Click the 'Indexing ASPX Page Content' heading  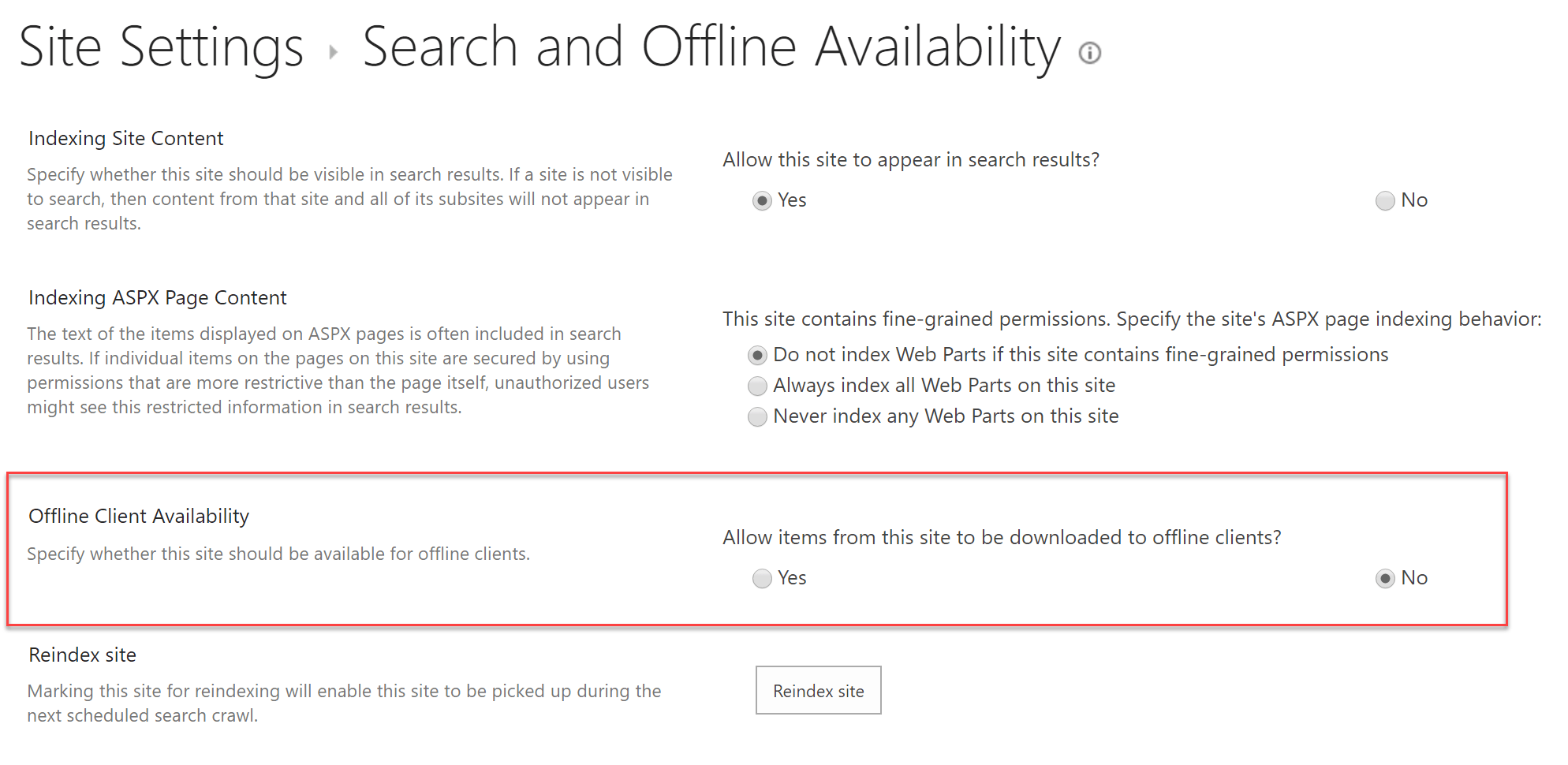tap(156, 298)
